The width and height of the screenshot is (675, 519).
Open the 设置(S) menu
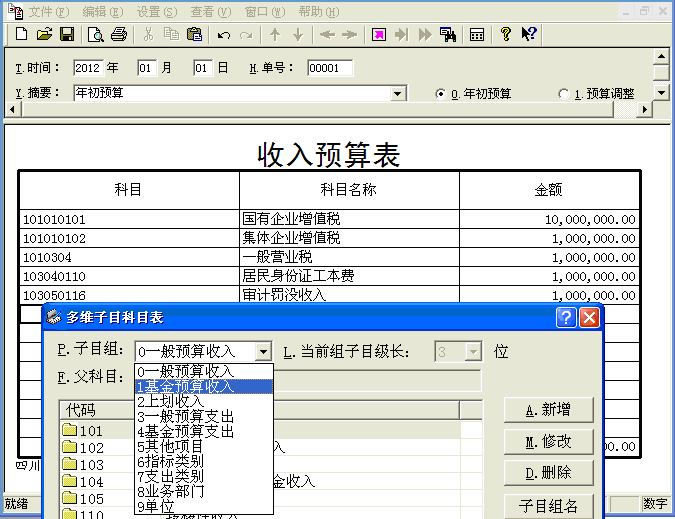[x=157, y=12]
